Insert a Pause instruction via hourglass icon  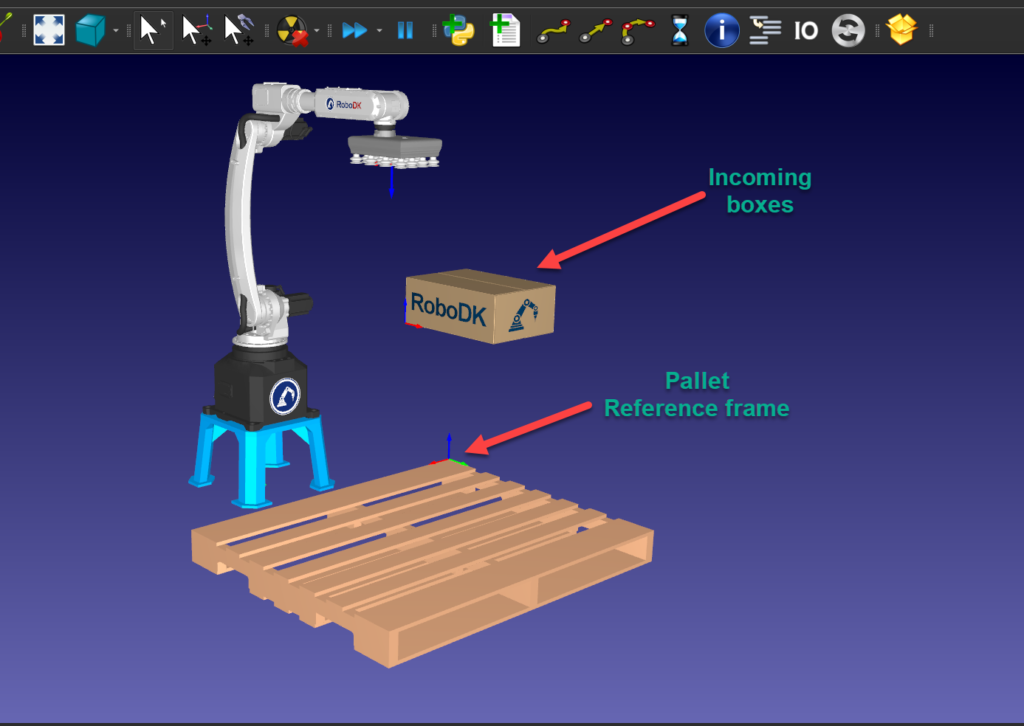(x=680, y=30)
